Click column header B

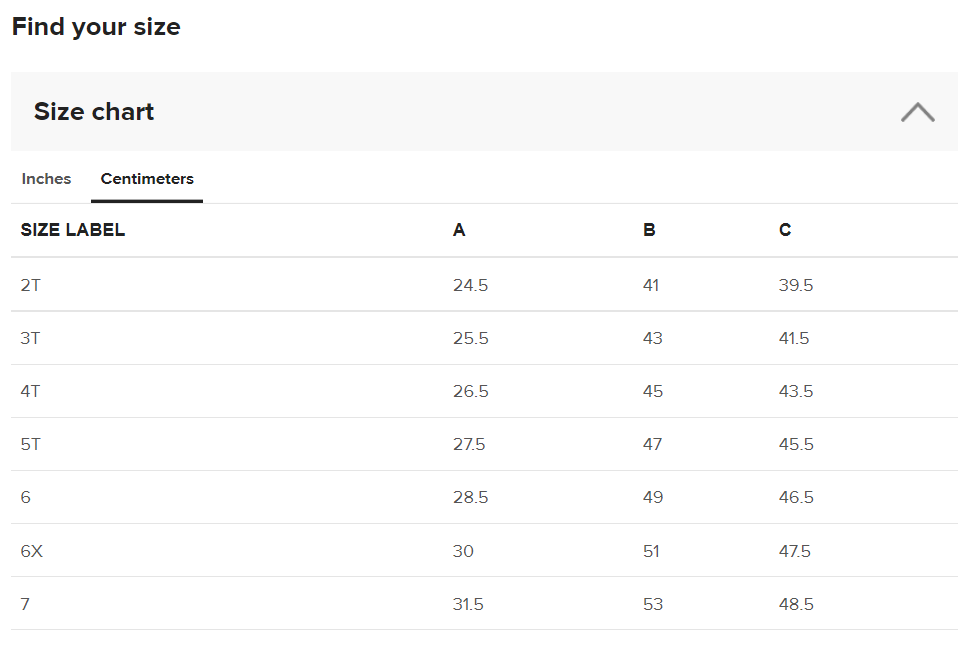649,230
